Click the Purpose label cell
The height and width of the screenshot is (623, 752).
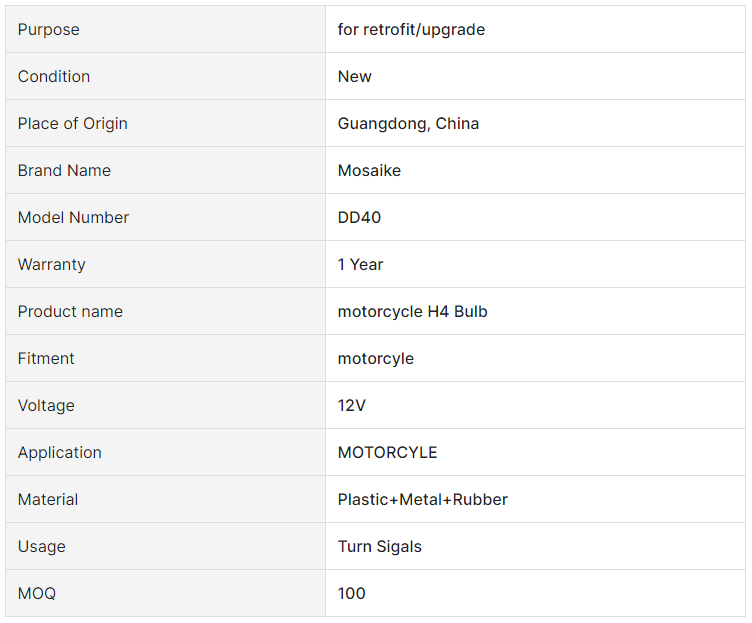[165, 29]
